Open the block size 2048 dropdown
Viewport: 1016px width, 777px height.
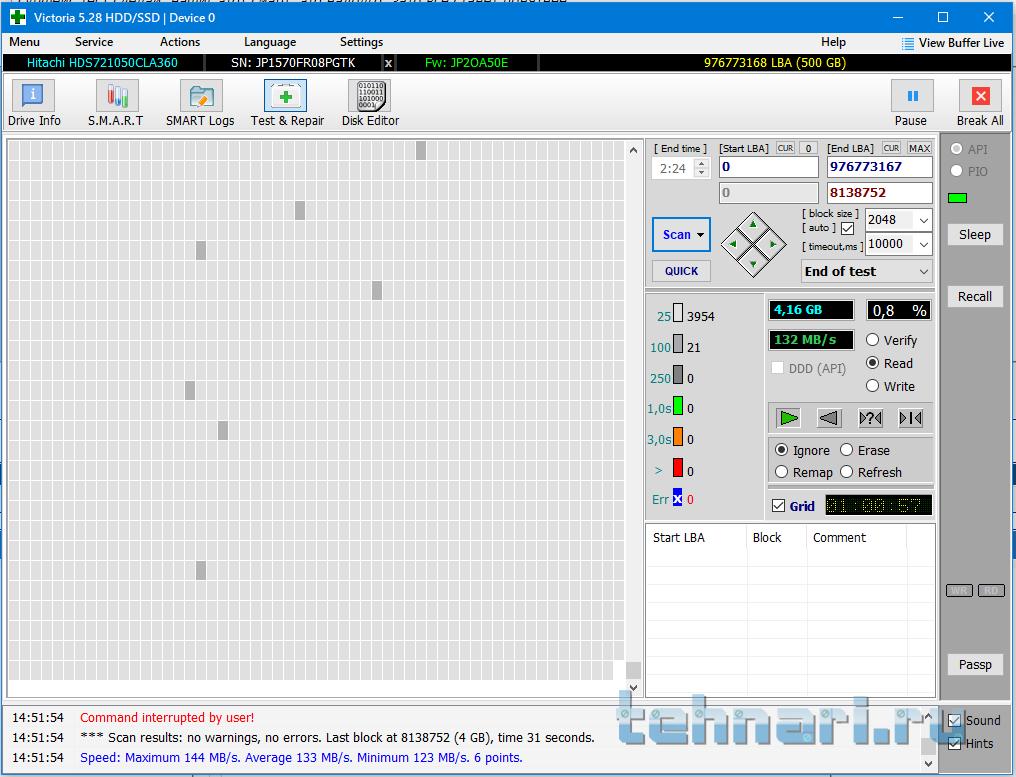pyautogui.click(x=924, y=220)
